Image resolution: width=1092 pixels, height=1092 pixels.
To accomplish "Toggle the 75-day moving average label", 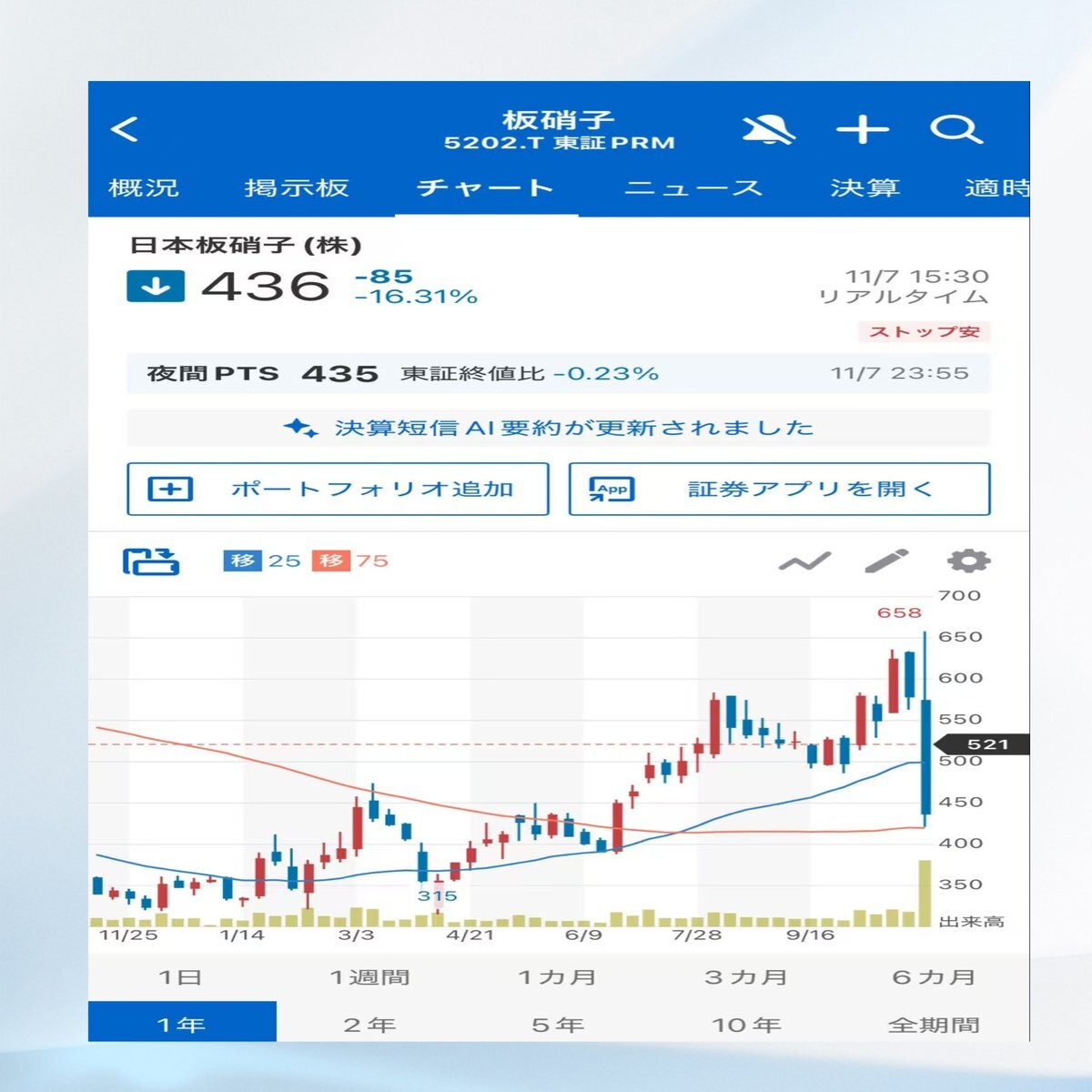I will [349, 561].
